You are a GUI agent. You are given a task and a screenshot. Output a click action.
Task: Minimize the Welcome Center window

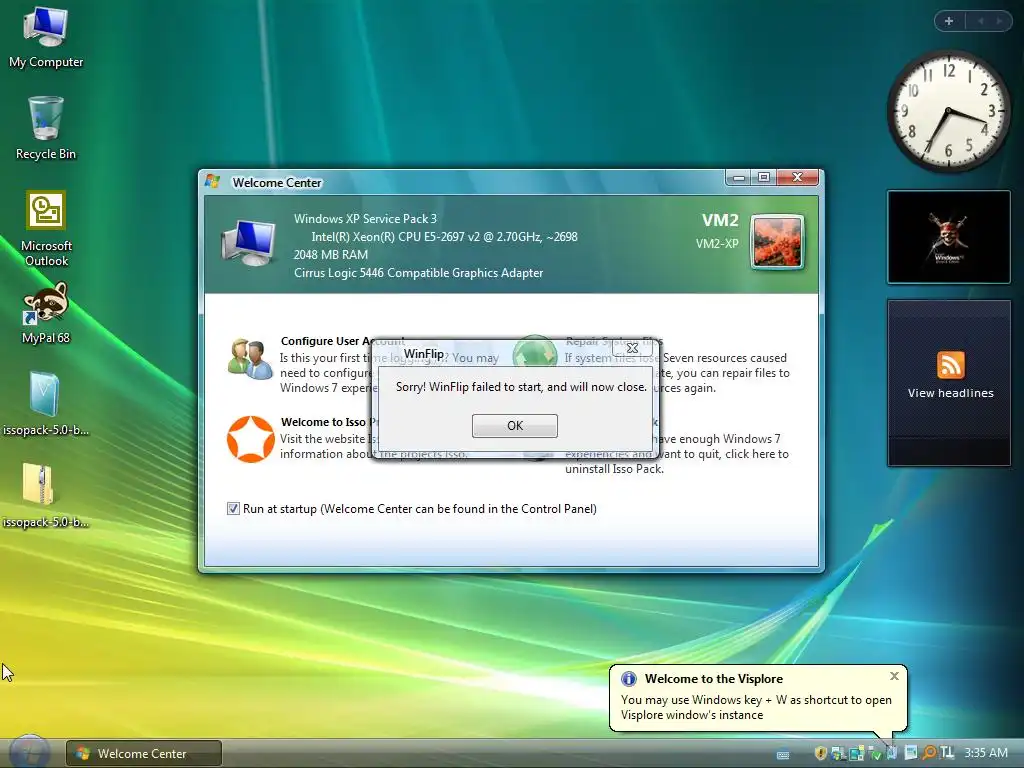[x=739, y=178]
